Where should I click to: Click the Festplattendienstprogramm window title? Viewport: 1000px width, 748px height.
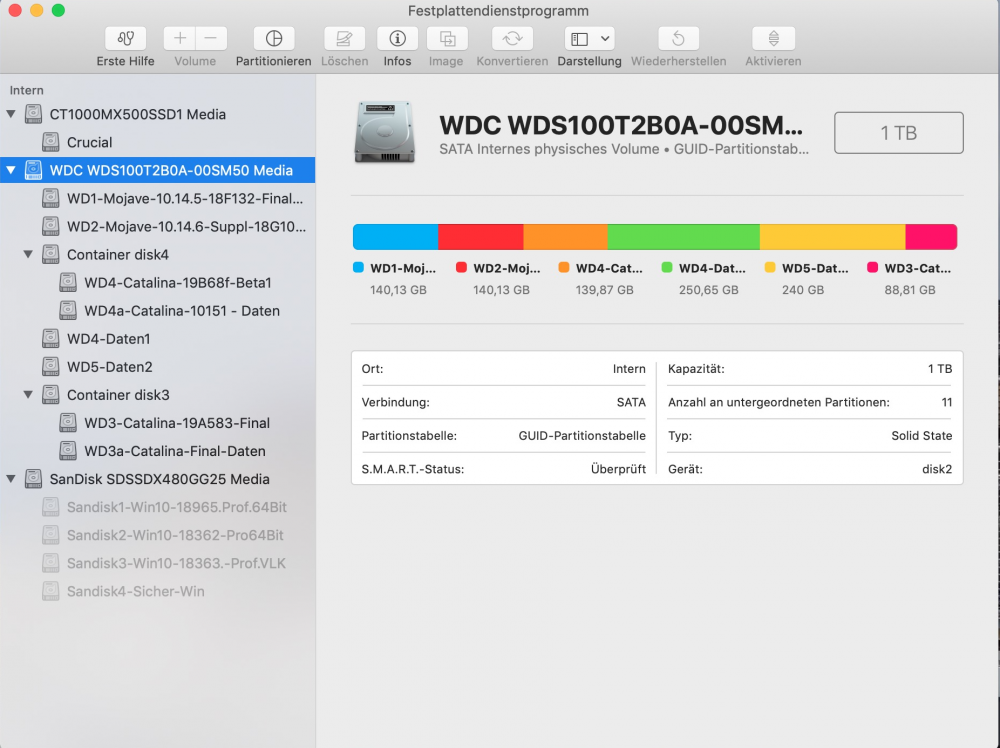point(498,11)
